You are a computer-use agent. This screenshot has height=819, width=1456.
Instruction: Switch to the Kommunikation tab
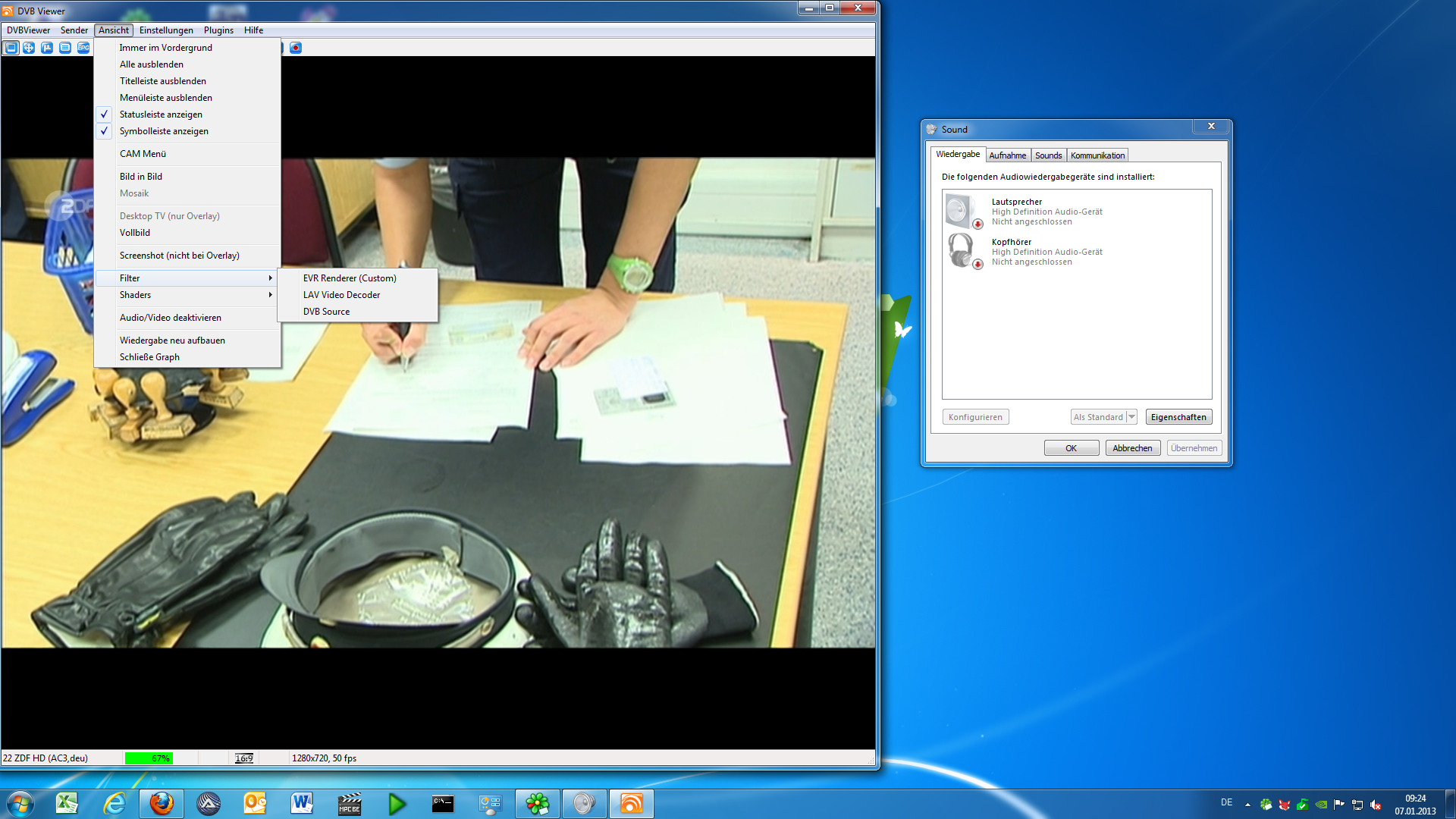point(1097,155)
